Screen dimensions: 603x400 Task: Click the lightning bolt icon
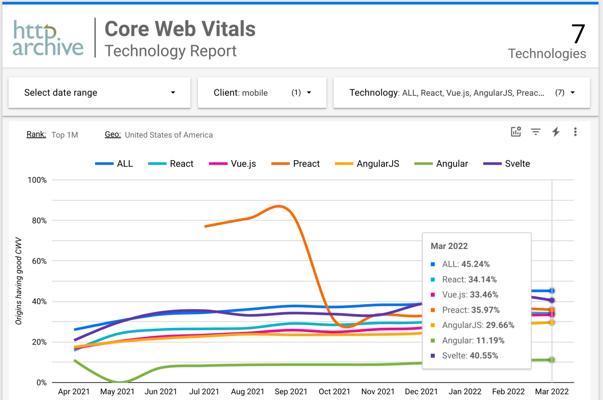coord(556,132)
